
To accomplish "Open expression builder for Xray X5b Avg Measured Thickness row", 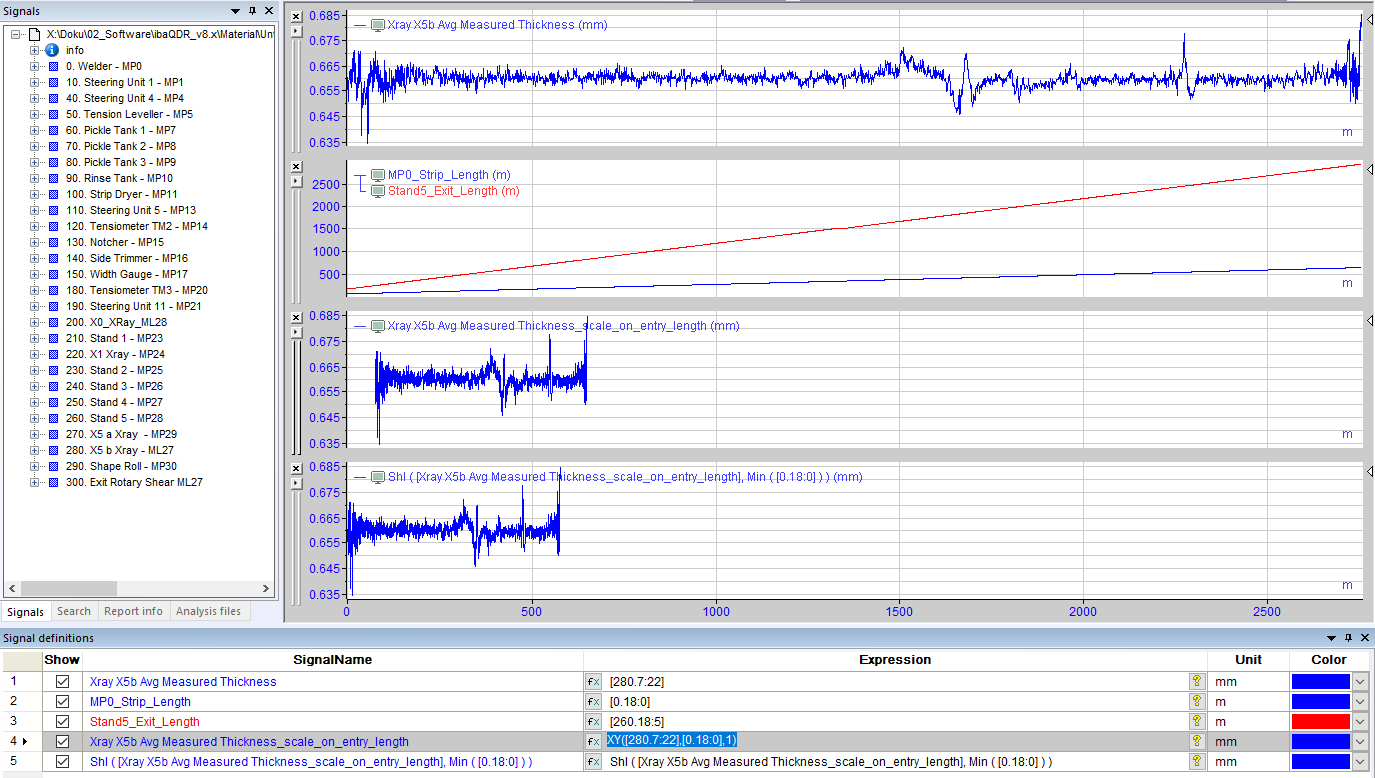I will 594,682.
